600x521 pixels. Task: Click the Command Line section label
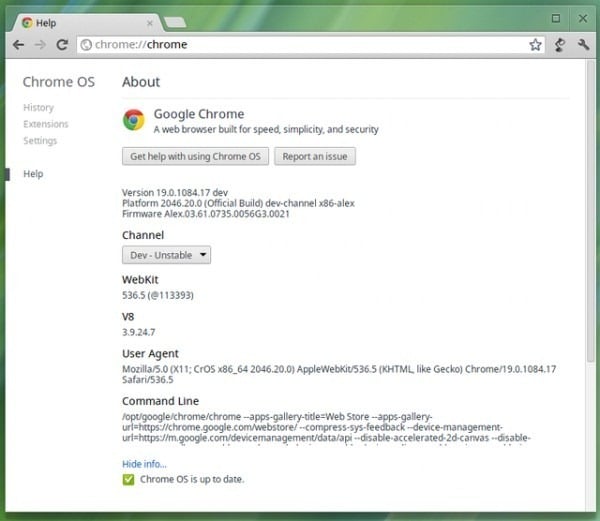point(160,401)
